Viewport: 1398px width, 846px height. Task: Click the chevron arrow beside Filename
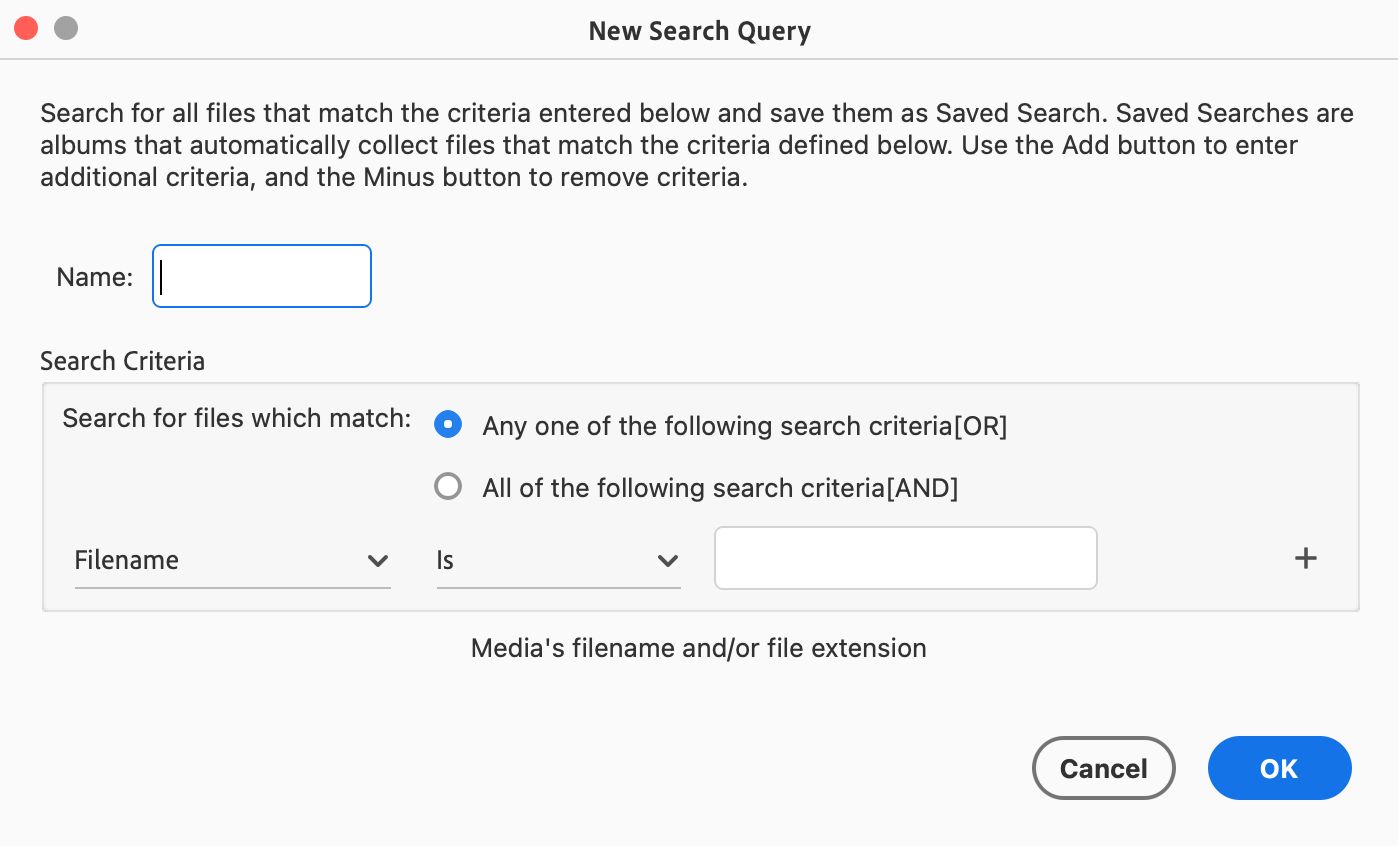(377, 561)
